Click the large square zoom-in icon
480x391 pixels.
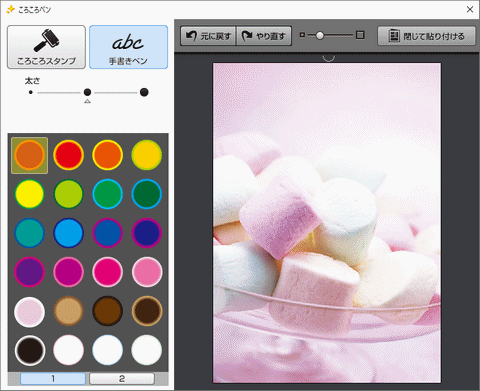[360, 35]
